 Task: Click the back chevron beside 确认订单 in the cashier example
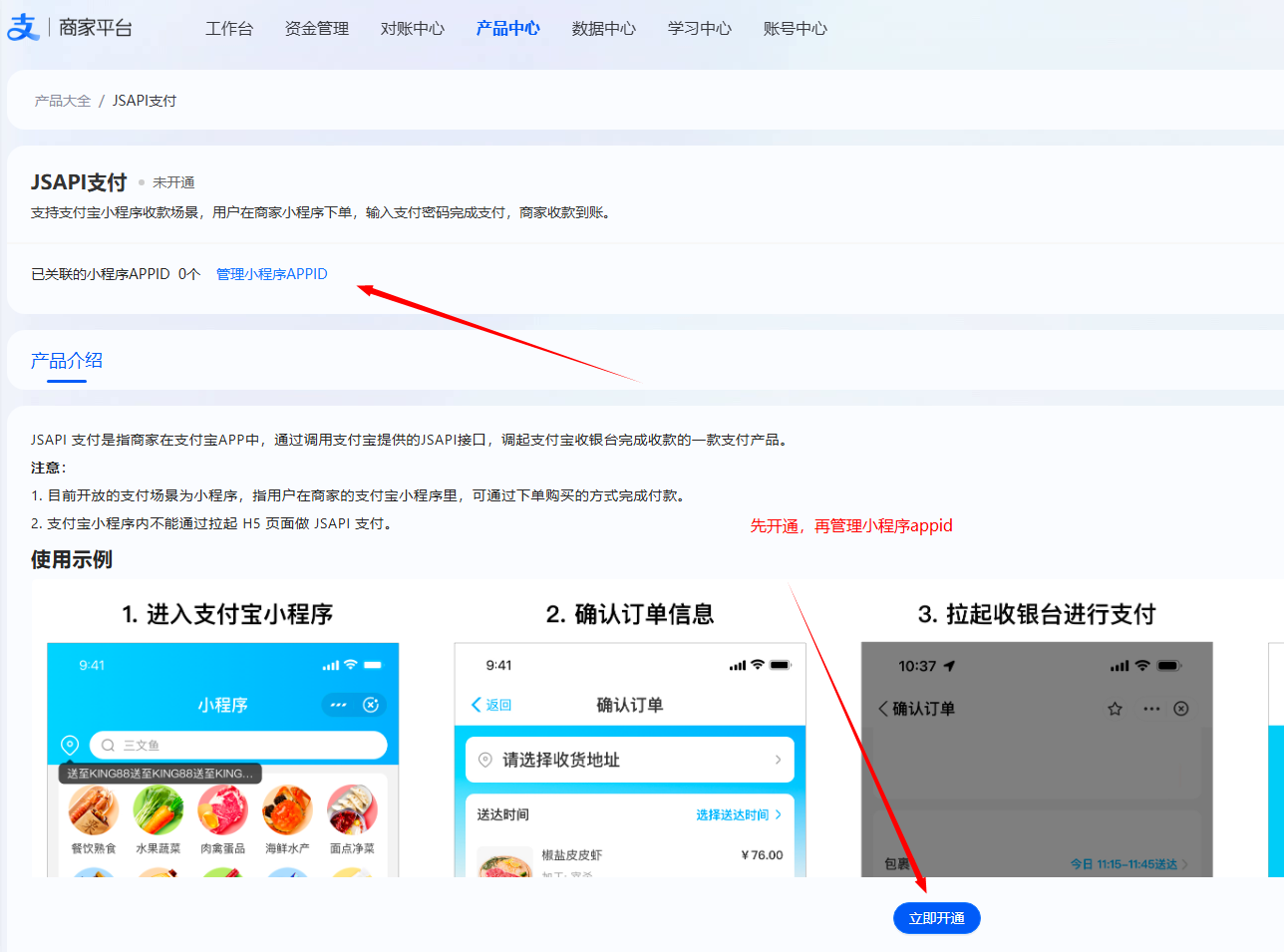click(883, 709)
